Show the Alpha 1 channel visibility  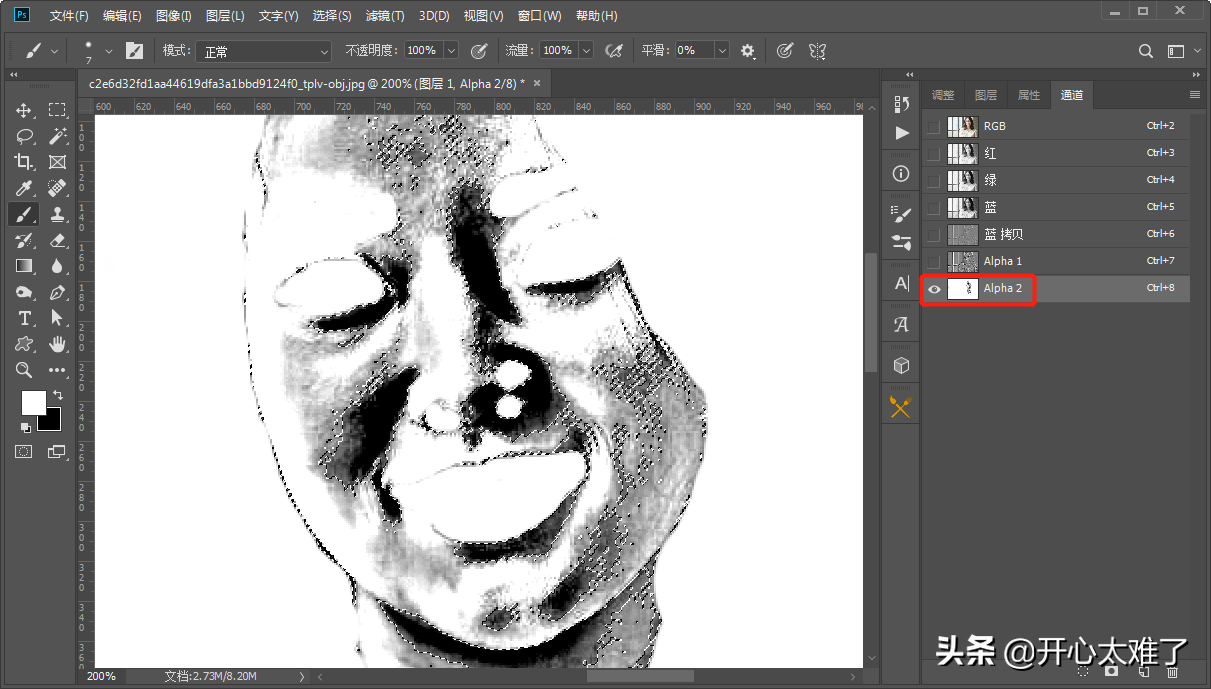click(933, 261)
